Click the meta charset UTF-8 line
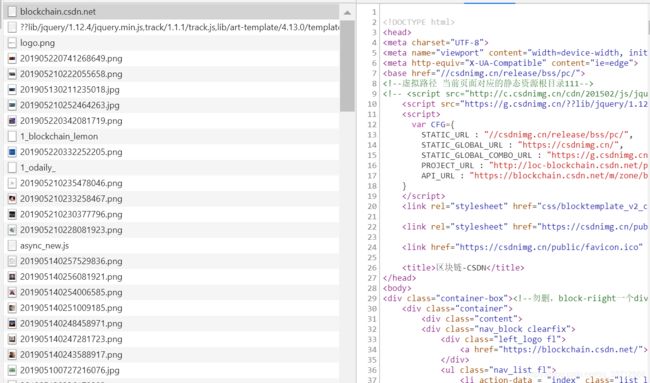This screenshot has height=383, width=650. tap(436, 43)
